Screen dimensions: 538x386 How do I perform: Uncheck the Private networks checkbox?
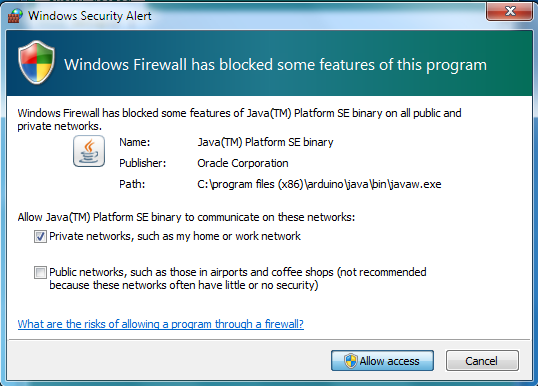click(x=40, y=236)
